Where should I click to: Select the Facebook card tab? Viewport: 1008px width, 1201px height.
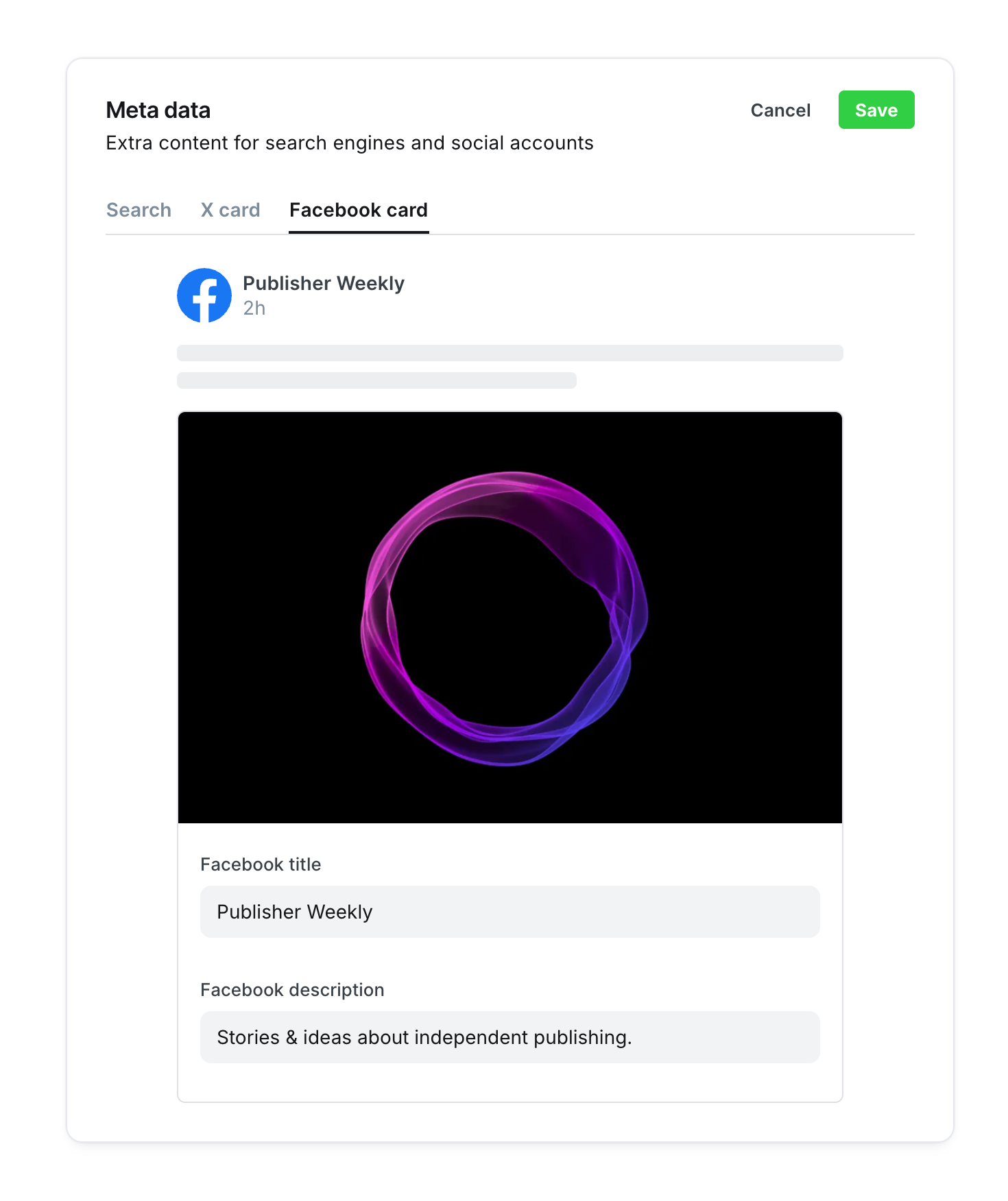359,210
